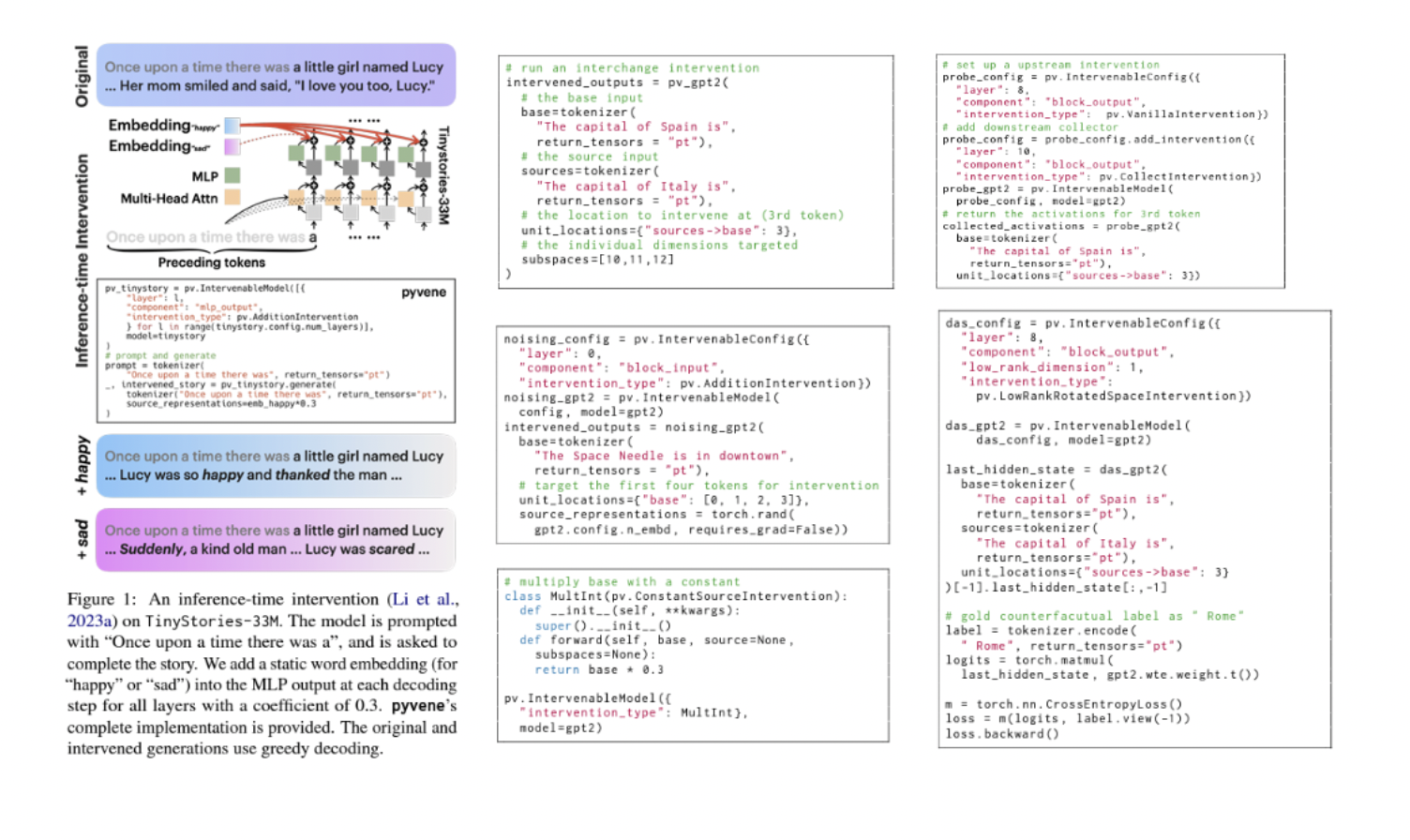
Task: Select the green MLP block icon
Action: 232,176
